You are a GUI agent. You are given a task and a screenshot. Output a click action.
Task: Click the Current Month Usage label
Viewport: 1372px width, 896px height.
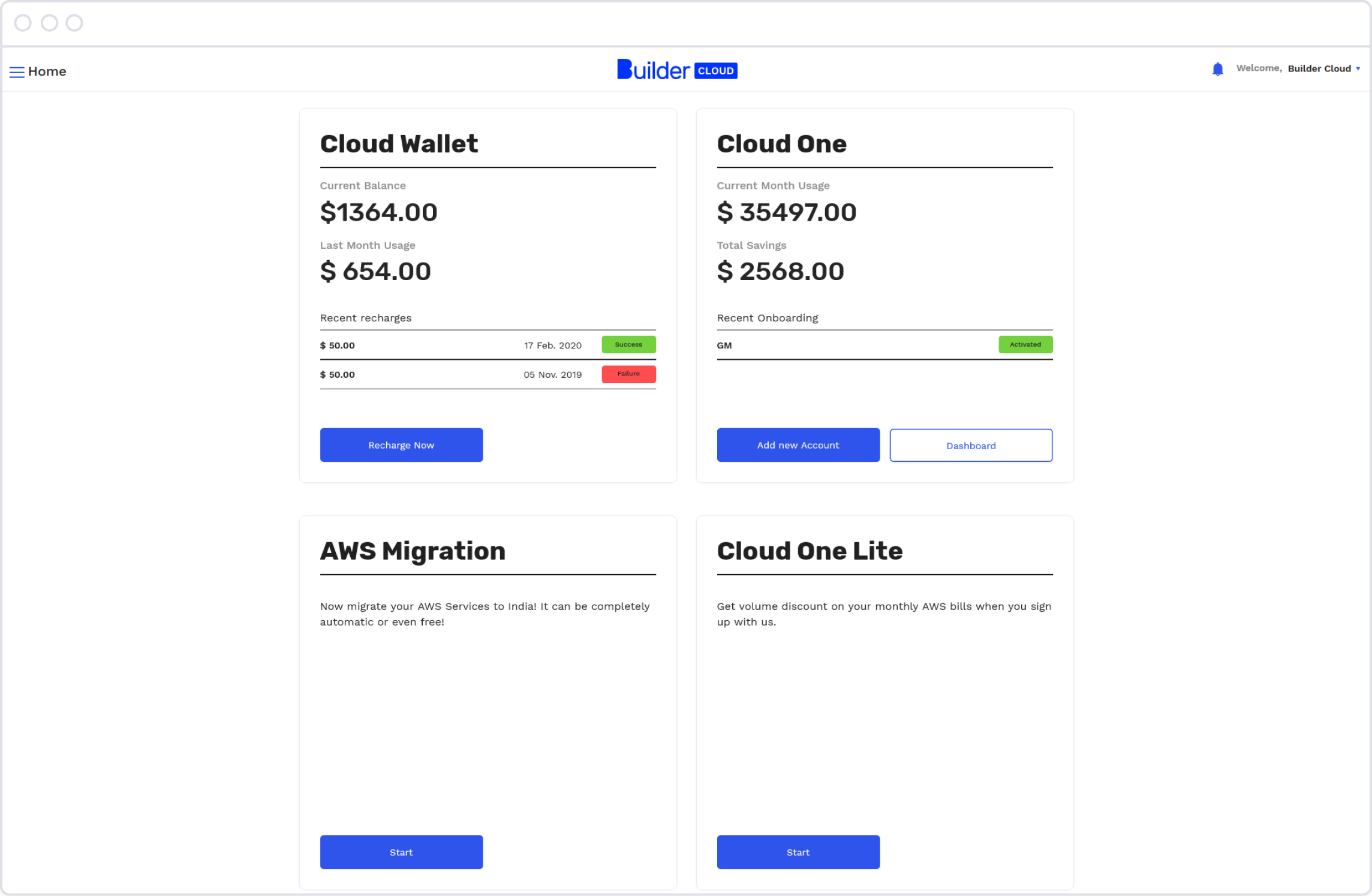click(x=773, y=186)
